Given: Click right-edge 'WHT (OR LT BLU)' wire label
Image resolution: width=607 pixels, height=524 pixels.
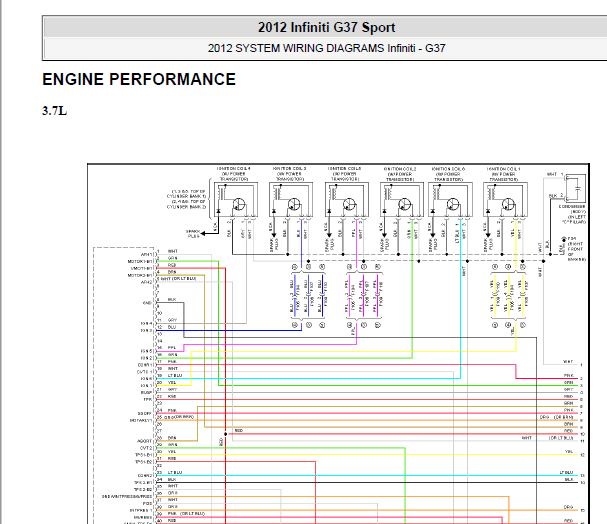Looking at the screenshot, I should 547,438.
